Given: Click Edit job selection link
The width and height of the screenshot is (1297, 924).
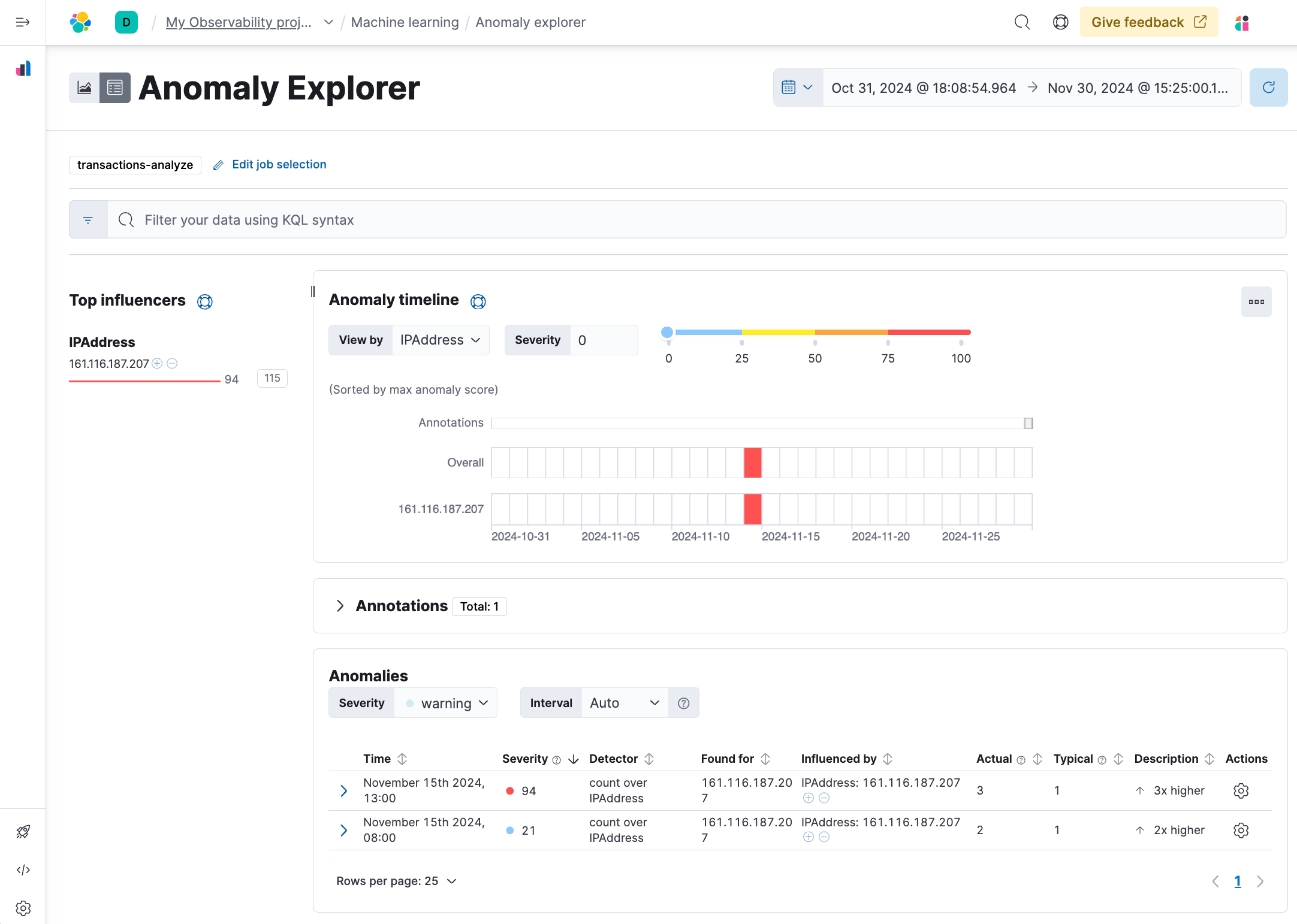Looking at the screenshot, I should pyautogui.click(x=270, y=164).
